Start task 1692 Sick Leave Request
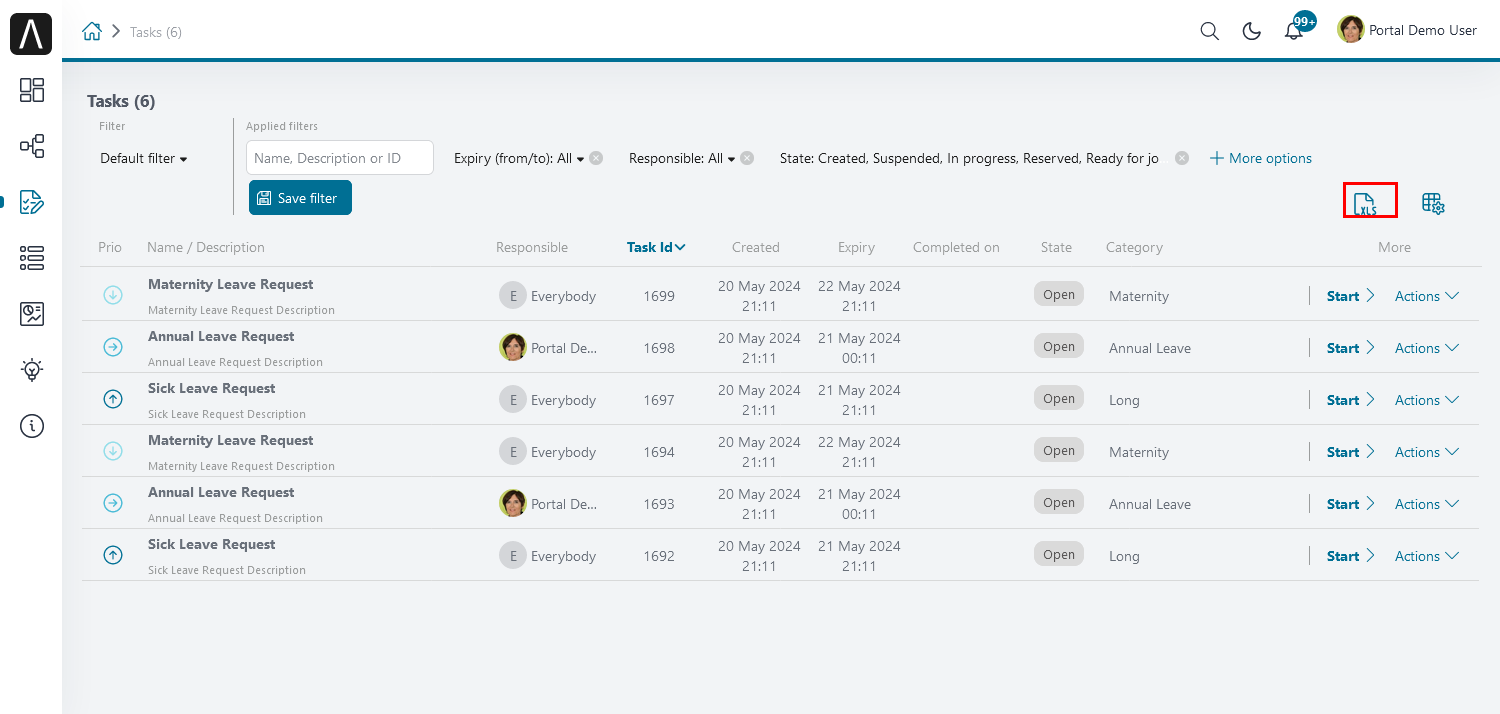Screen dimensions: 1500x714 (1351, 556)
